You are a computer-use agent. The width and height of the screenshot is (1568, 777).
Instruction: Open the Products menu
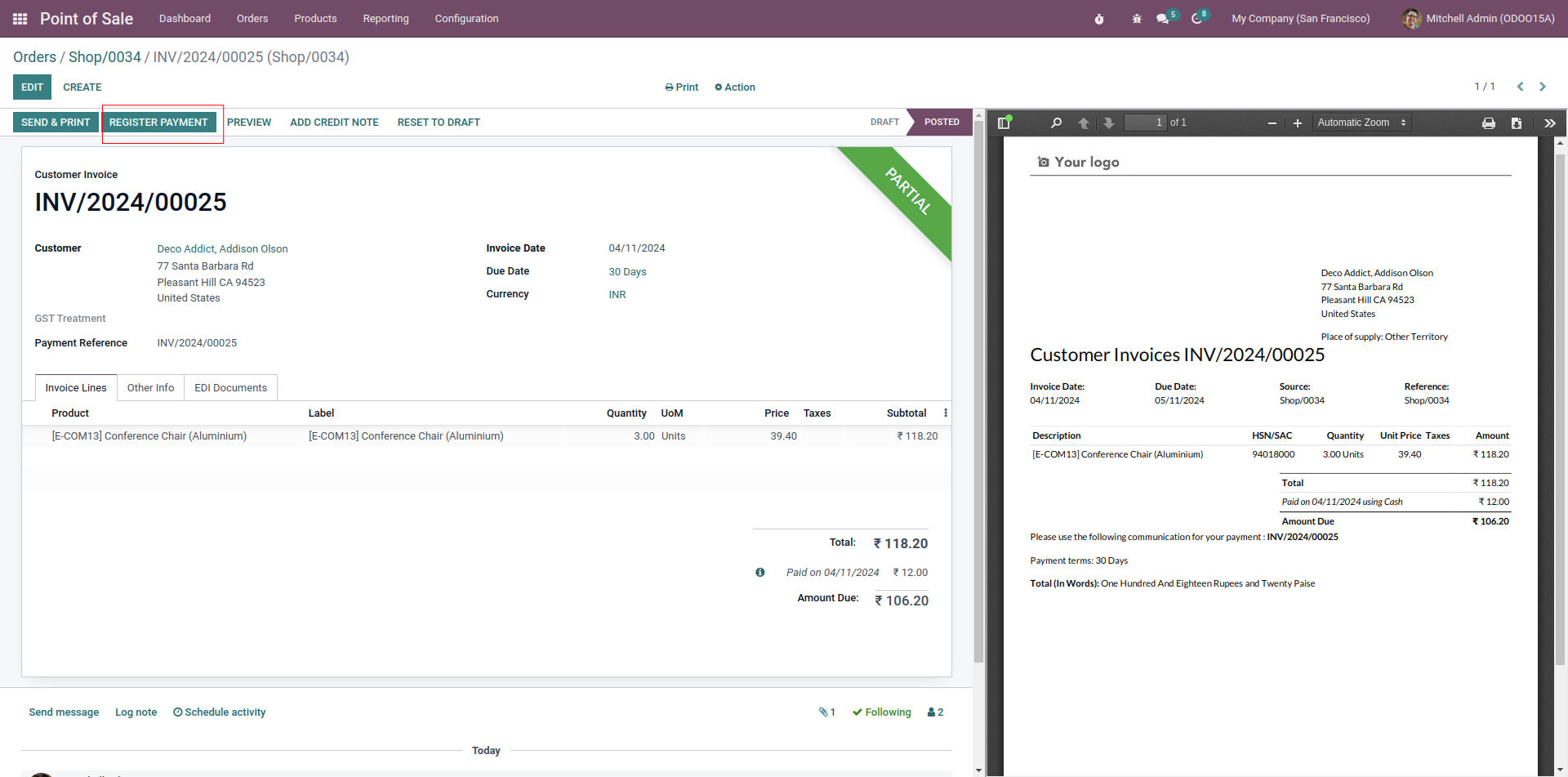click(315, 19)
